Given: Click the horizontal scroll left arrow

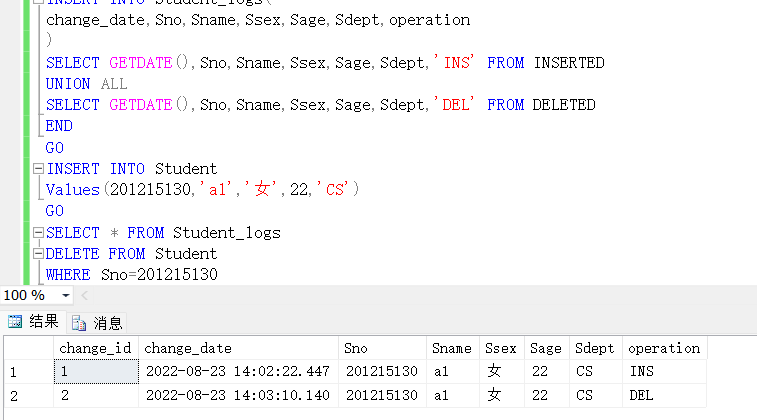Looking at the screenshot, I should [84, 295].
